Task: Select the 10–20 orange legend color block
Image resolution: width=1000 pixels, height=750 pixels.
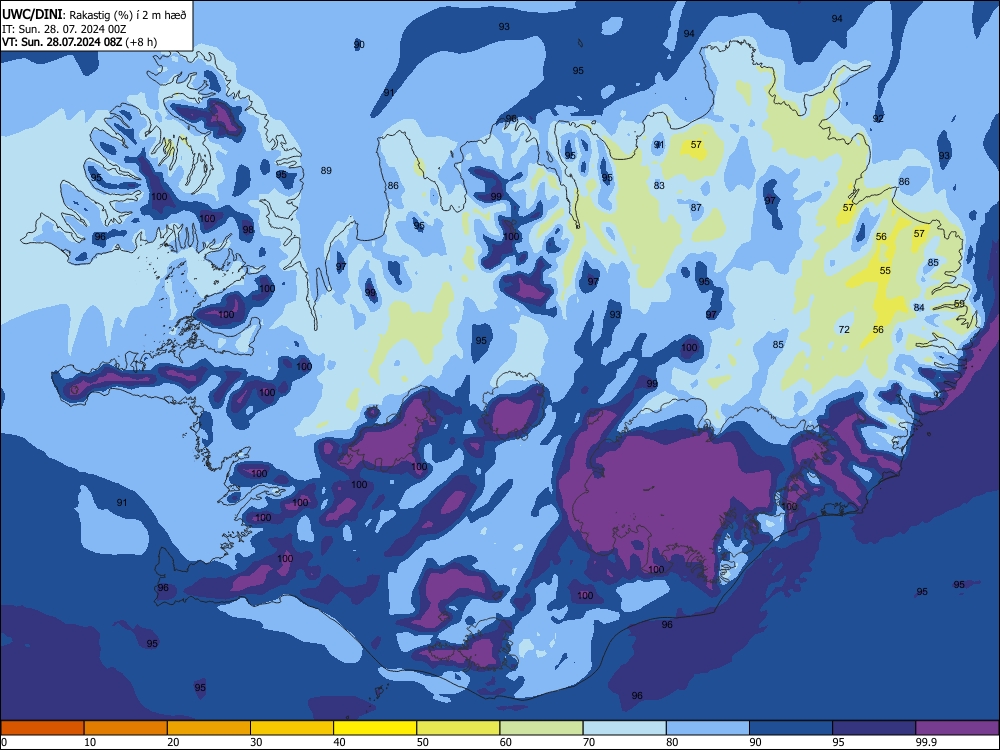Action: click(x=126, y=728)
